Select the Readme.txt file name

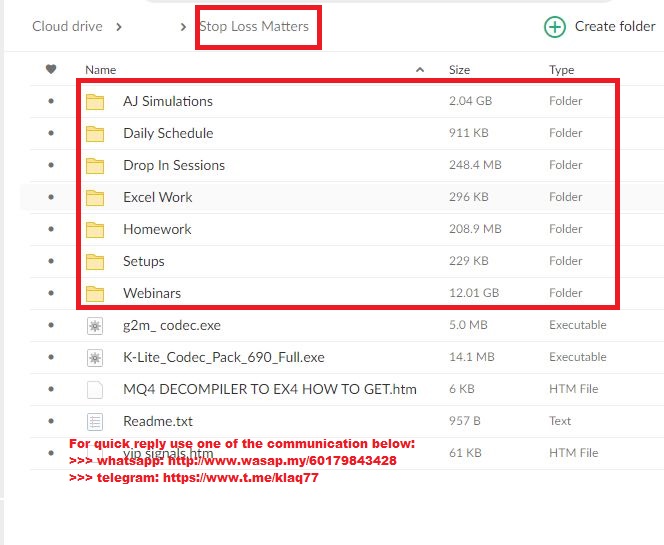(158, 421)
